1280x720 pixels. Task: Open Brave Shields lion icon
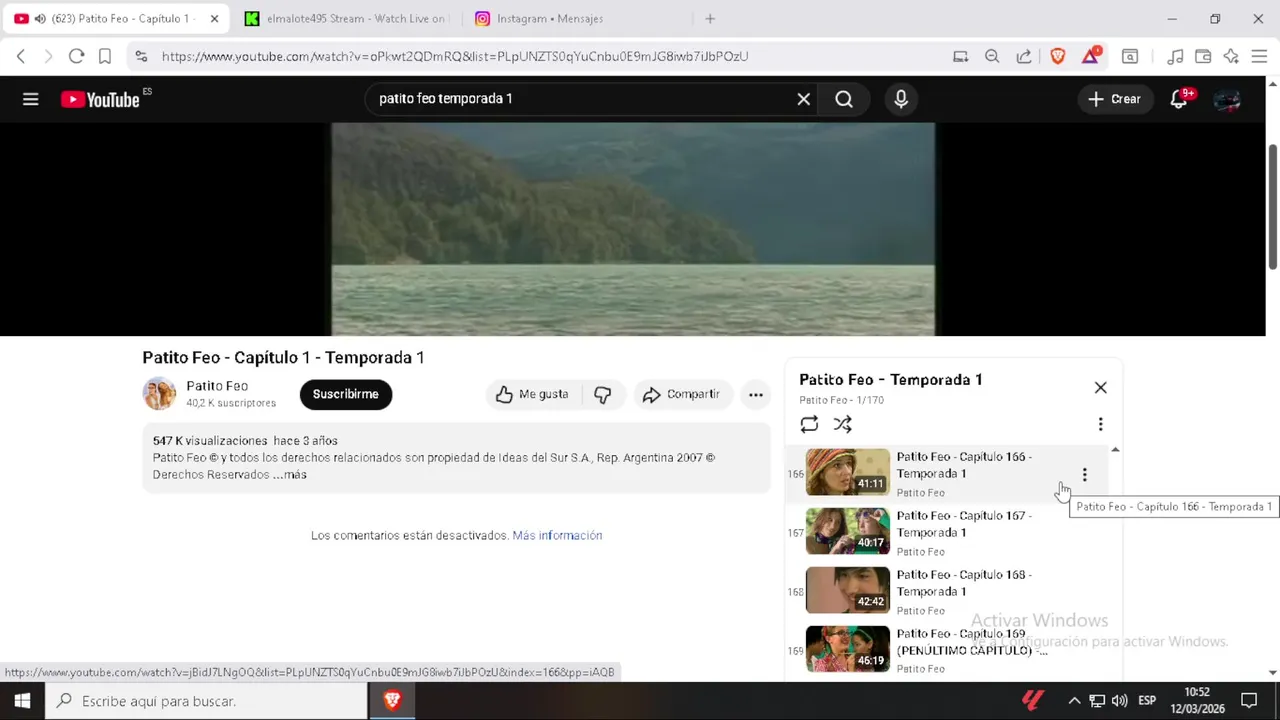(x=1058, y=56)
